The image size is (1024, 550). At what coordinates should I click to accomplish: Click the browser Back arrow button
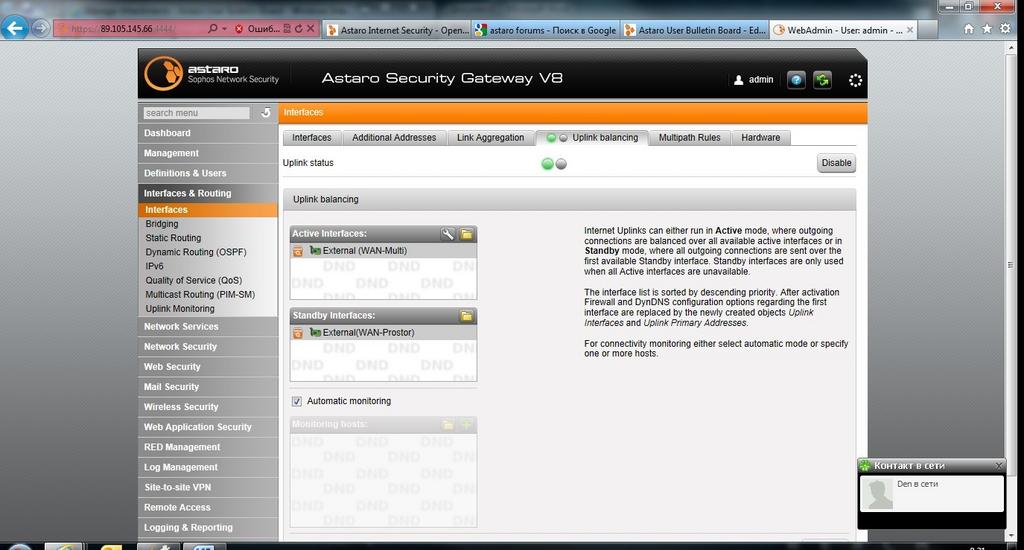15,28
